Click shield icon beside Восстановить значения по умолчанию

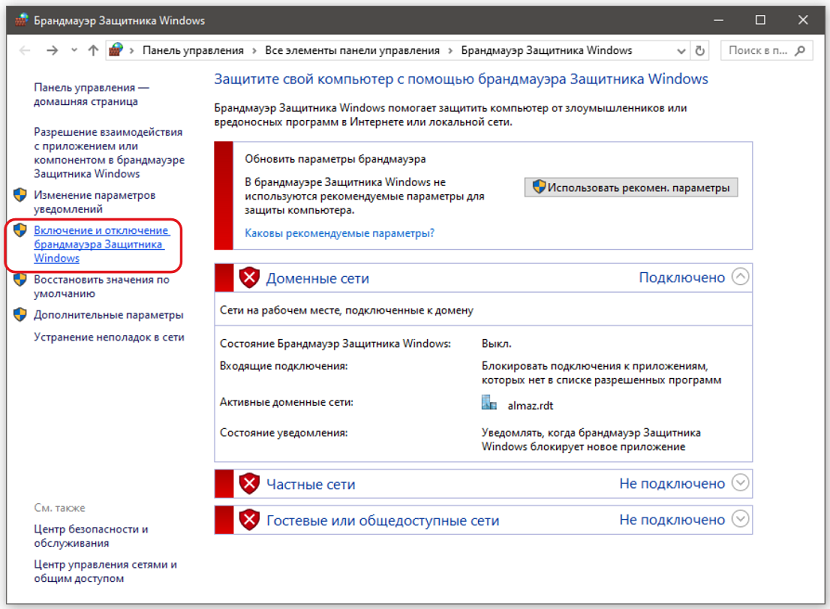(x=20, y=279)
